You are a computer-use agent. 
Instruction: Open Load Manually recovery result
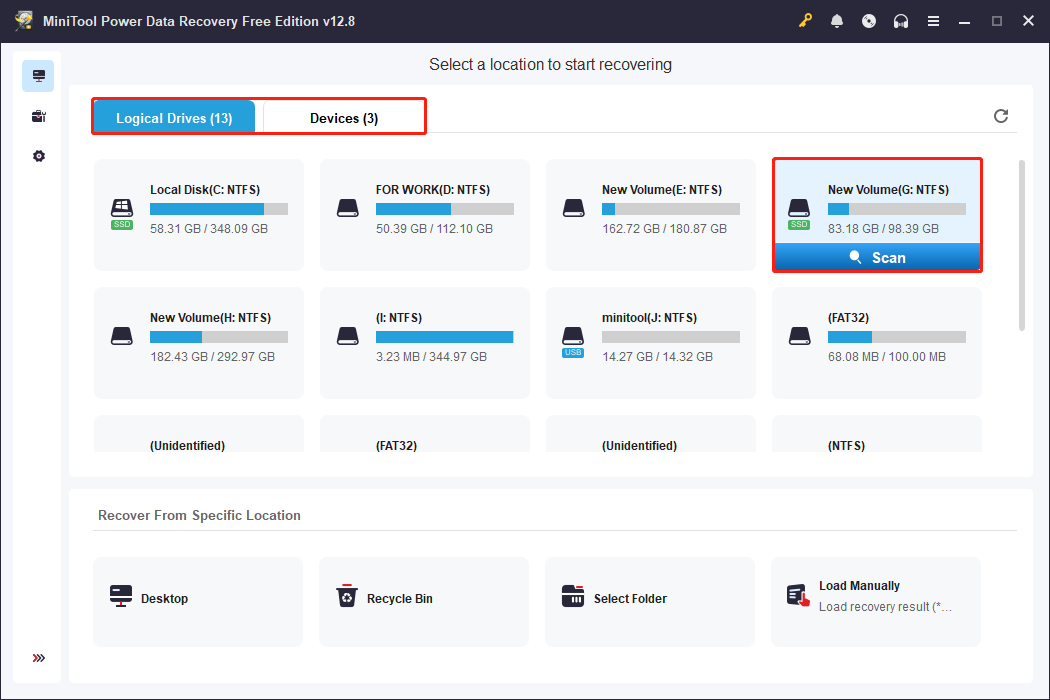pyautogui.click(x=875, y=597)
